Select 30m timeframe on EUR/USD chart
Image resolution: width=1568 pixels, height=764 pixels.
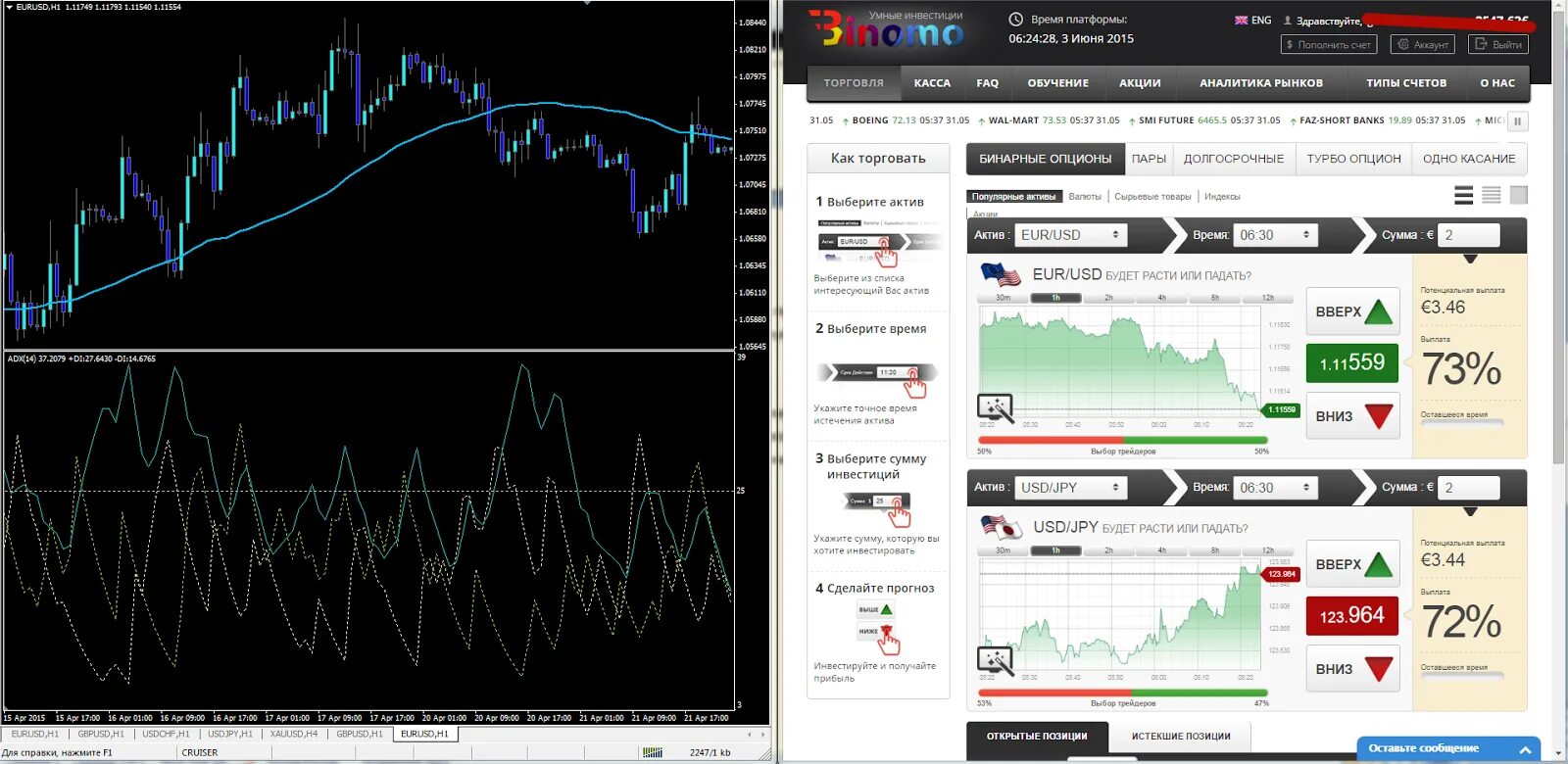(1003, 298)
